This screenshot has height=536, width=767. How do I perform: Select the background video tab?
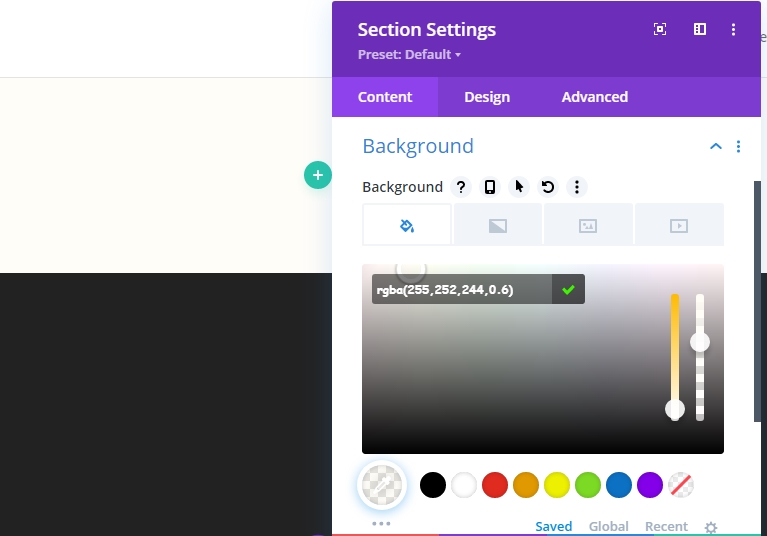[679, 225]
